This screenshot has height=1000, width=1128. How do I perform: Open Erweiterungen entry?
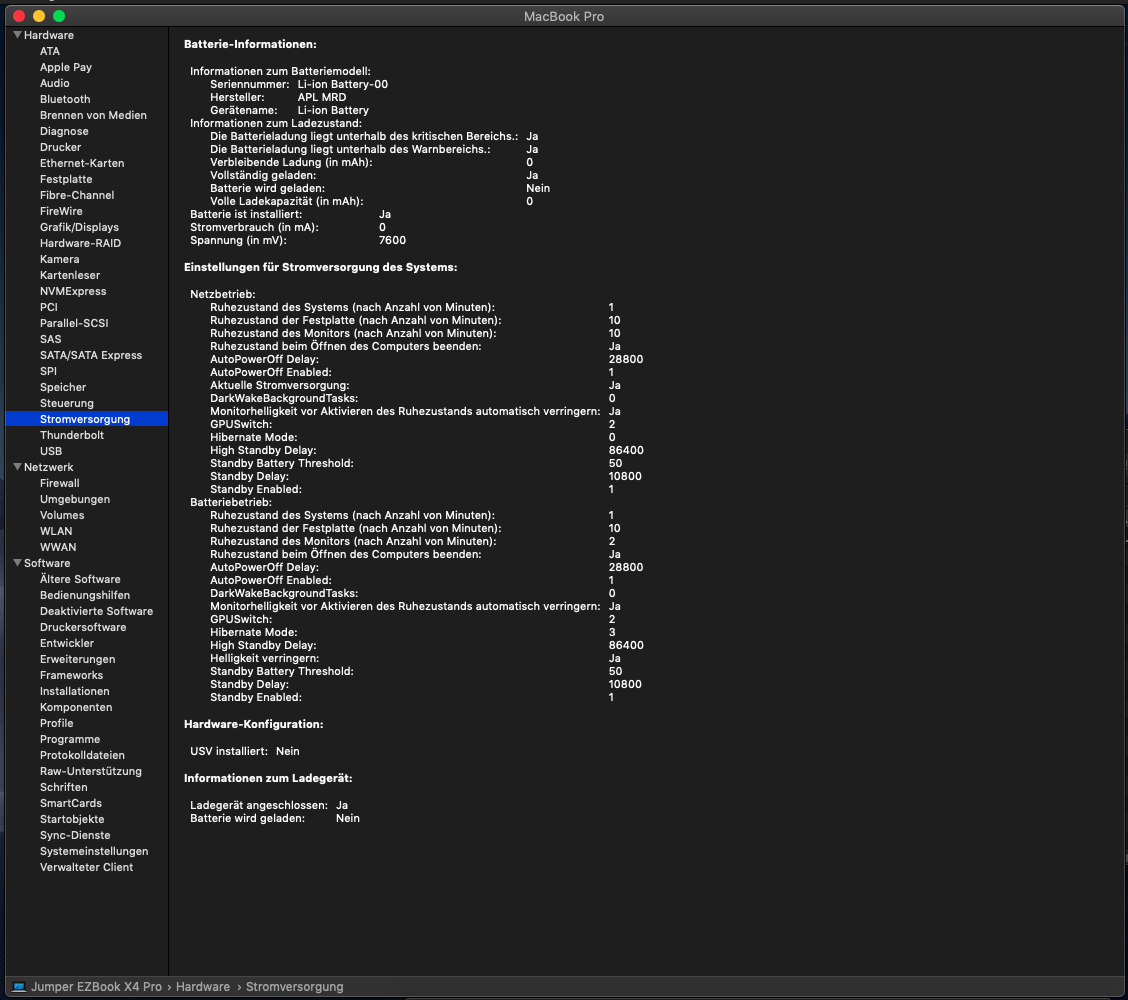coord(77,659)
